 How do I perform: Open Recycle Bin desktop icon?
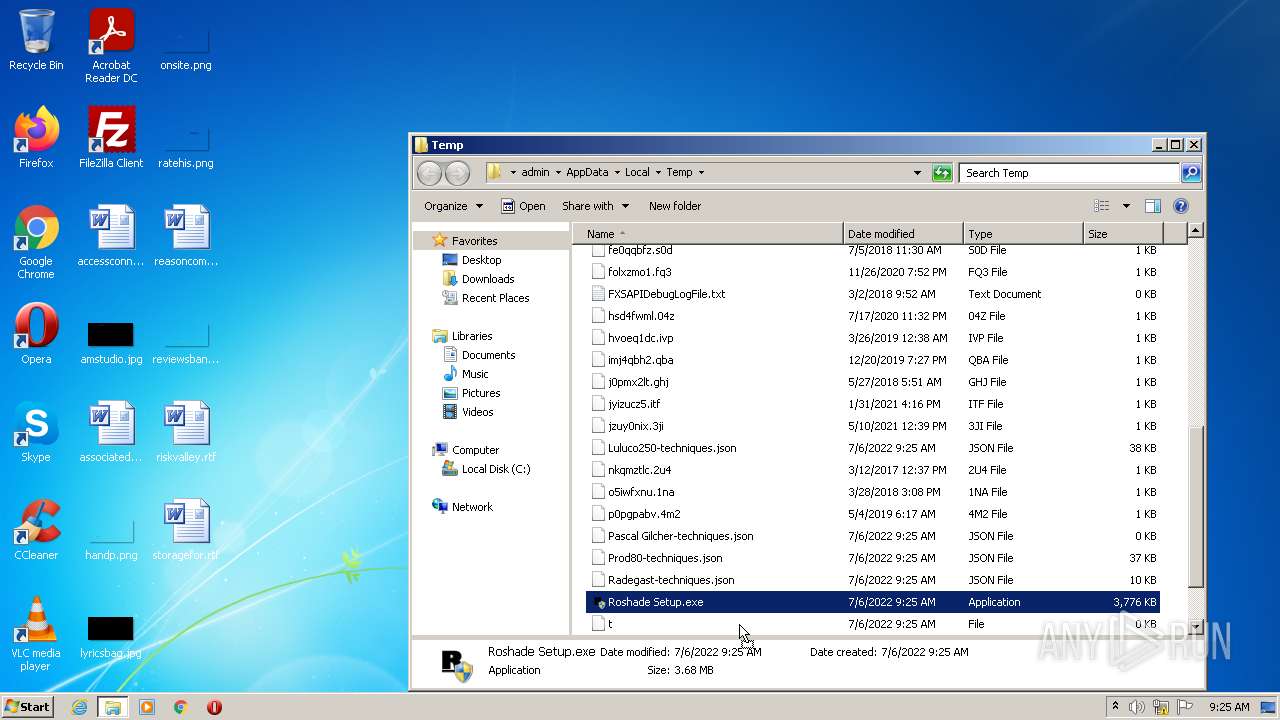[x=36, y=40]
